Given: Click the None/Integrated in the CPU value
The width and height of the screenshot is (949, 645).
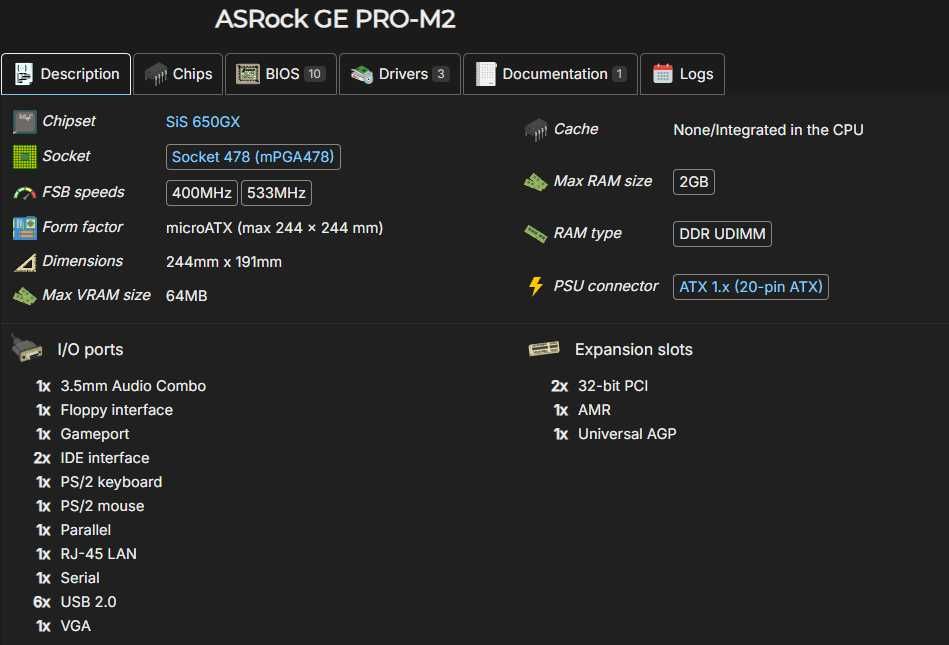Looking at the screenshot, I should [x=768, y=130].
